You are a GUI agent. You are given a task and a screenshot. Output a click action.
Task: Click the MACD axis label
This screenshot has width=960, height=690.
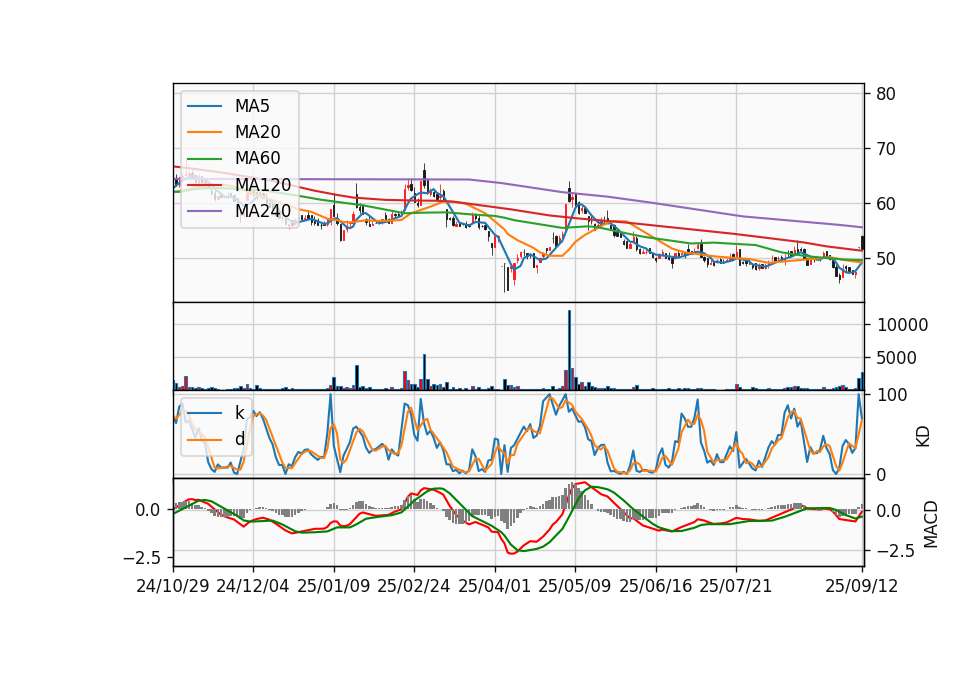[931, 524]
